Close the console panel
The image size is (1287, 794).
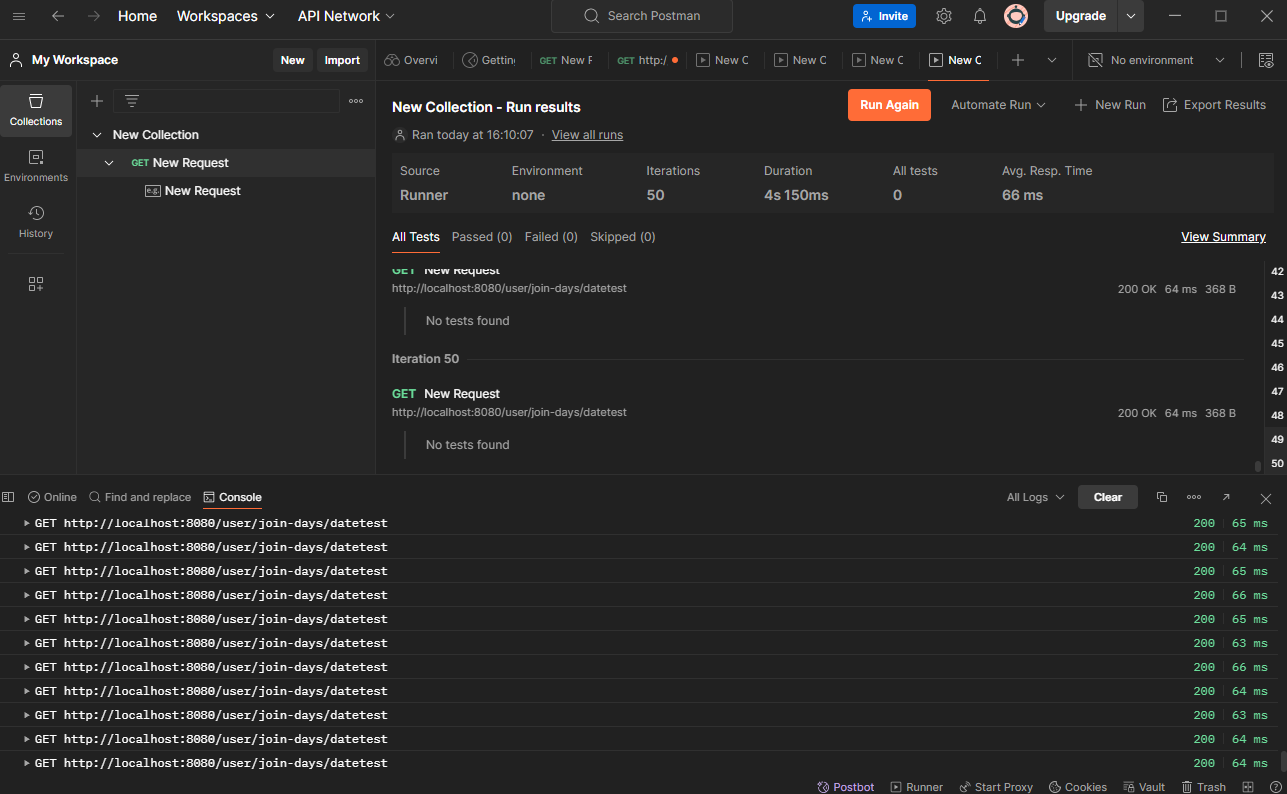1265,497
